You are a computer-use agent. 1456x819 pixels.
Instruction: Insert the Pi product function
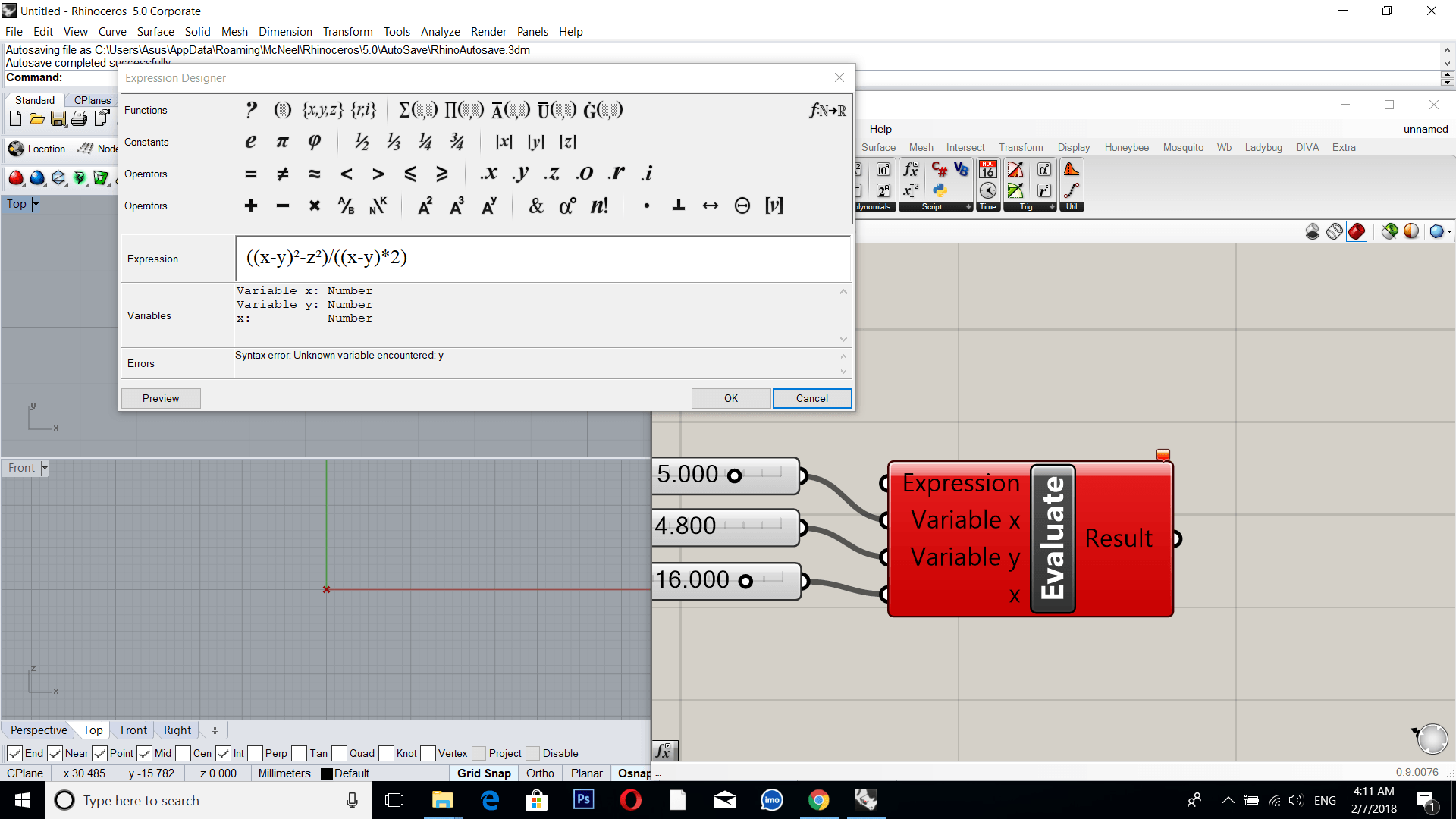(464, 110)
